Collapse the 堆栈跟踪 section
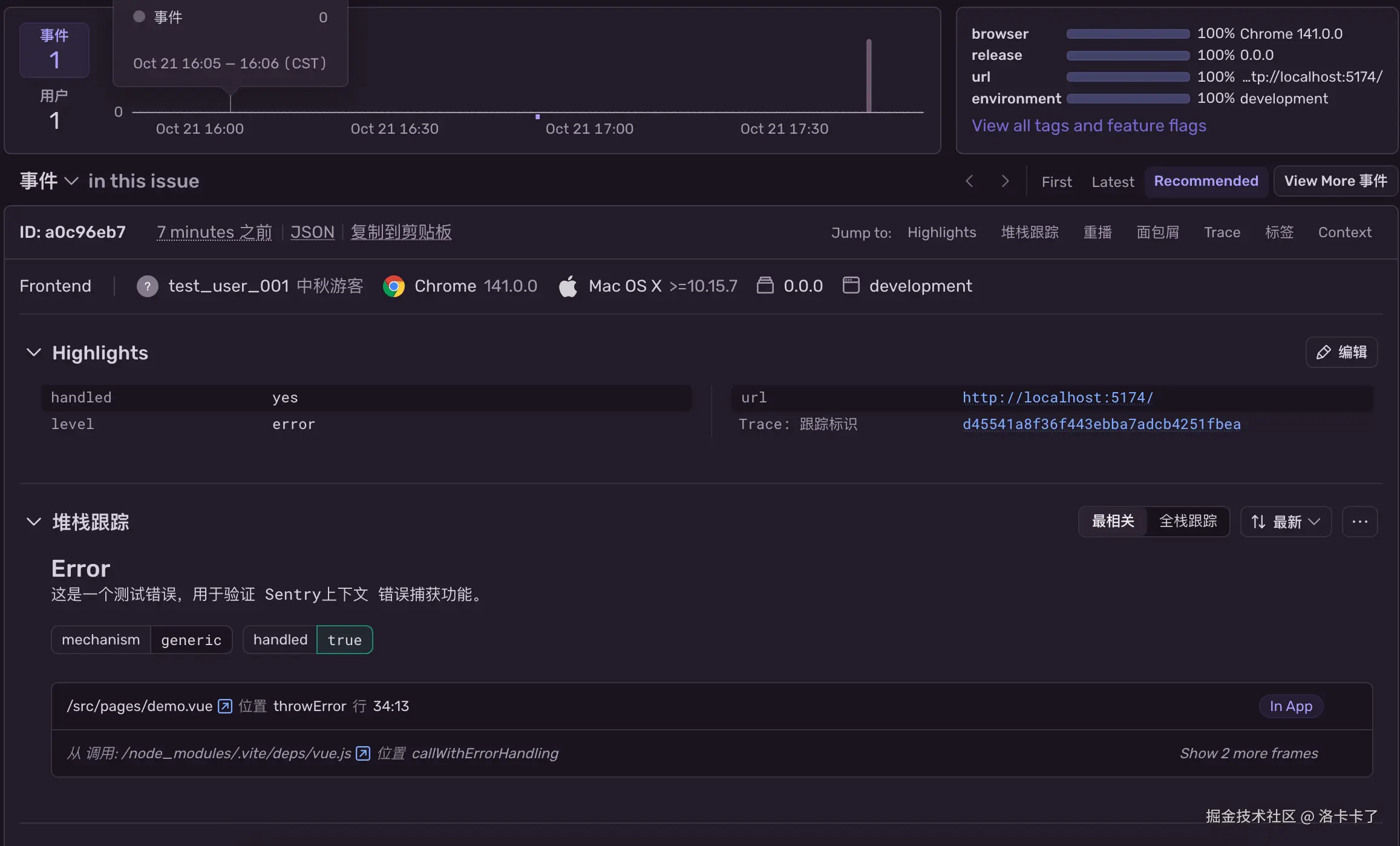Viewport: 1400px width, 846px height. click(34, 522)
